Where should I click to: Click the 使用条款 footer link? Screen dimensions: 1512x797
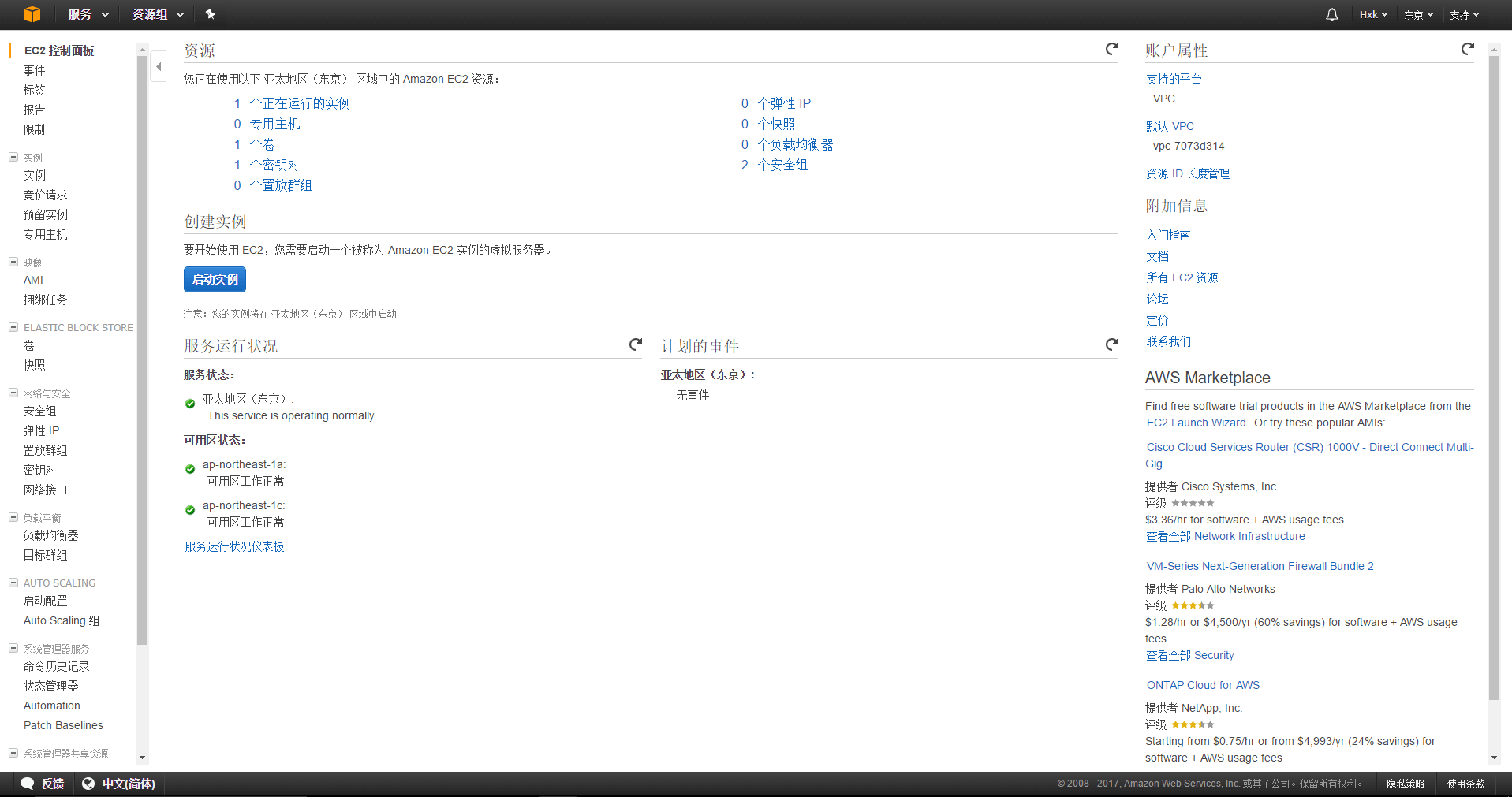pyautogui.click(x=1466, y=784)
